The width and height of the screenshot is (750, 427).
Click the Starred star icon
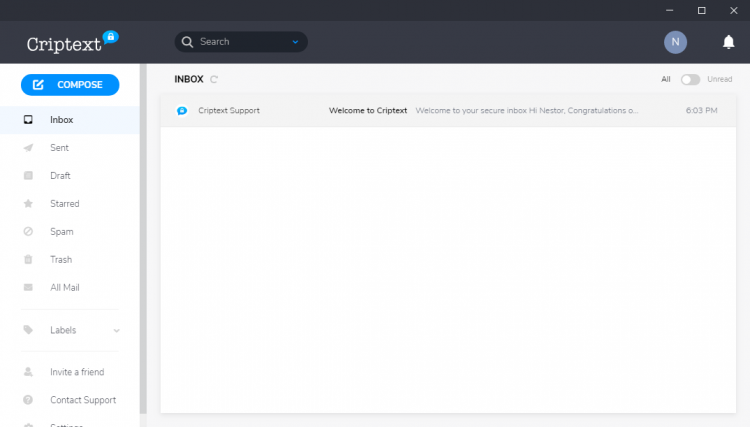(28, 204)
